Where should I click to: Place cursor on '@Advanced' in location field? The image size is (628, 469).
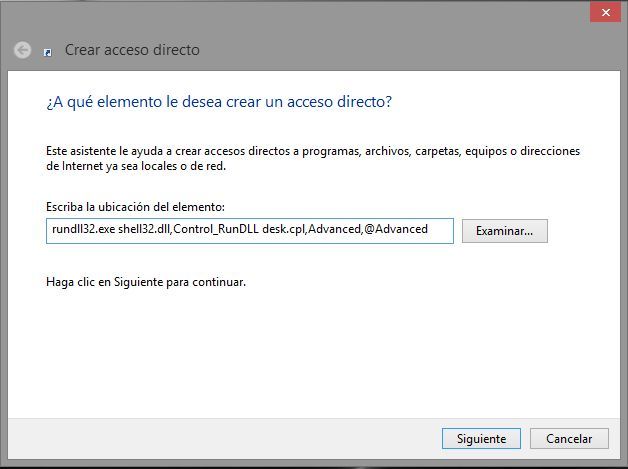(396, 229)
